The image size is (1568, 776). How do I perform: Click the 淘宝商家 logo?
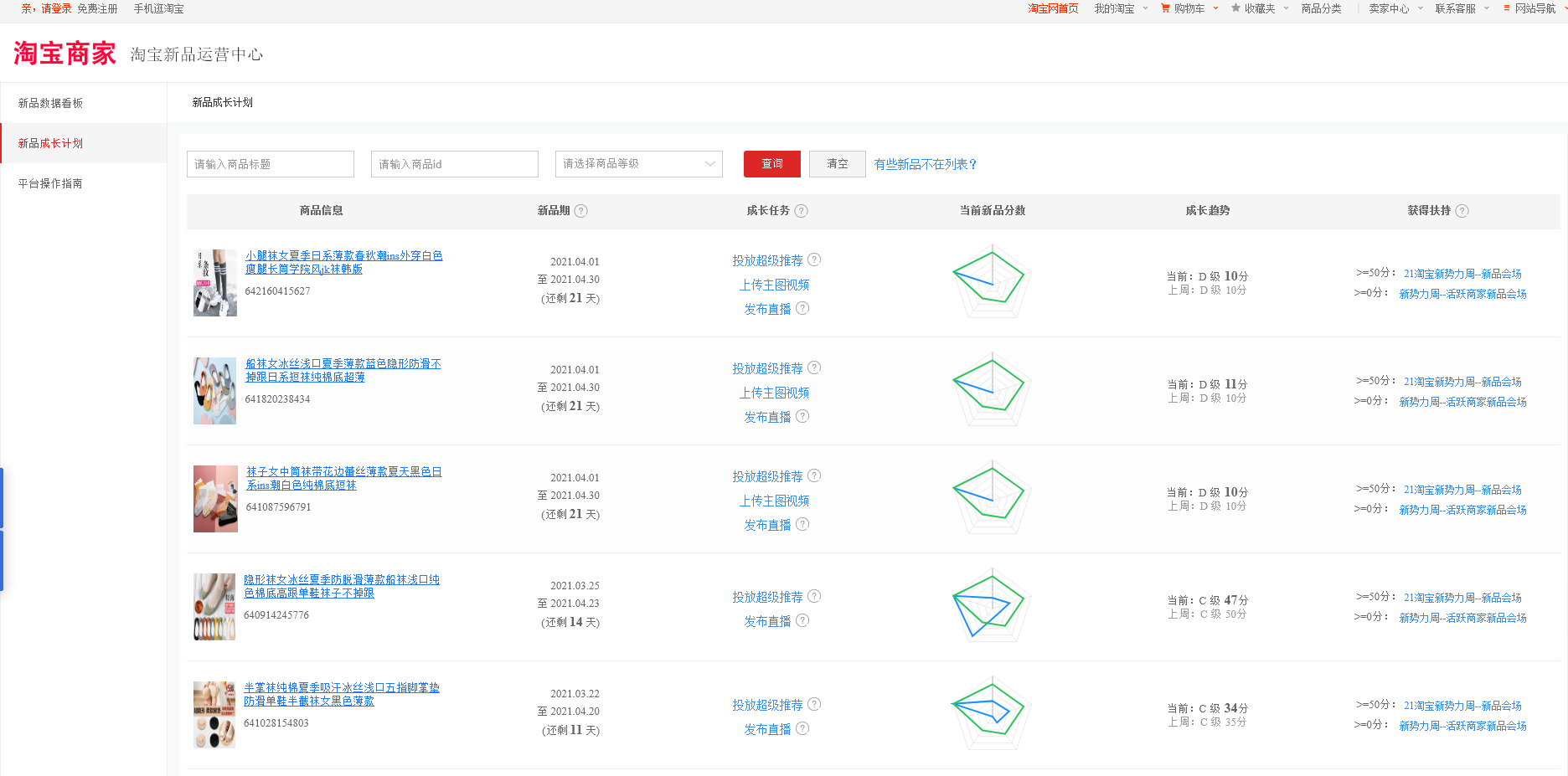[x=64, y=54]
